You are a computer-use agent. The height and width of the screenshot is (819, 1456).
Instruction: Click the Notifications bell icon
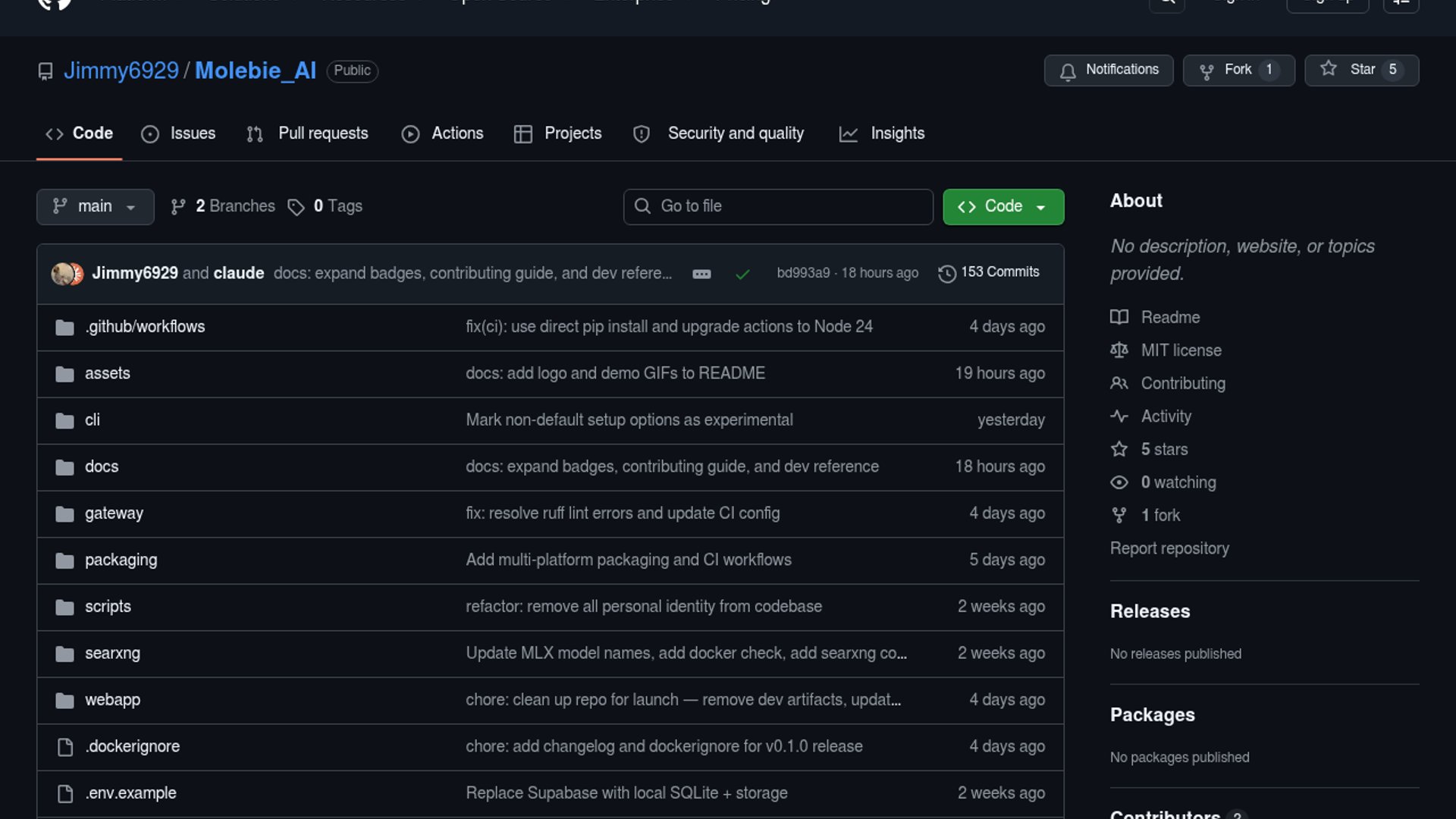pyautogui.click(x=1068, y=71)
